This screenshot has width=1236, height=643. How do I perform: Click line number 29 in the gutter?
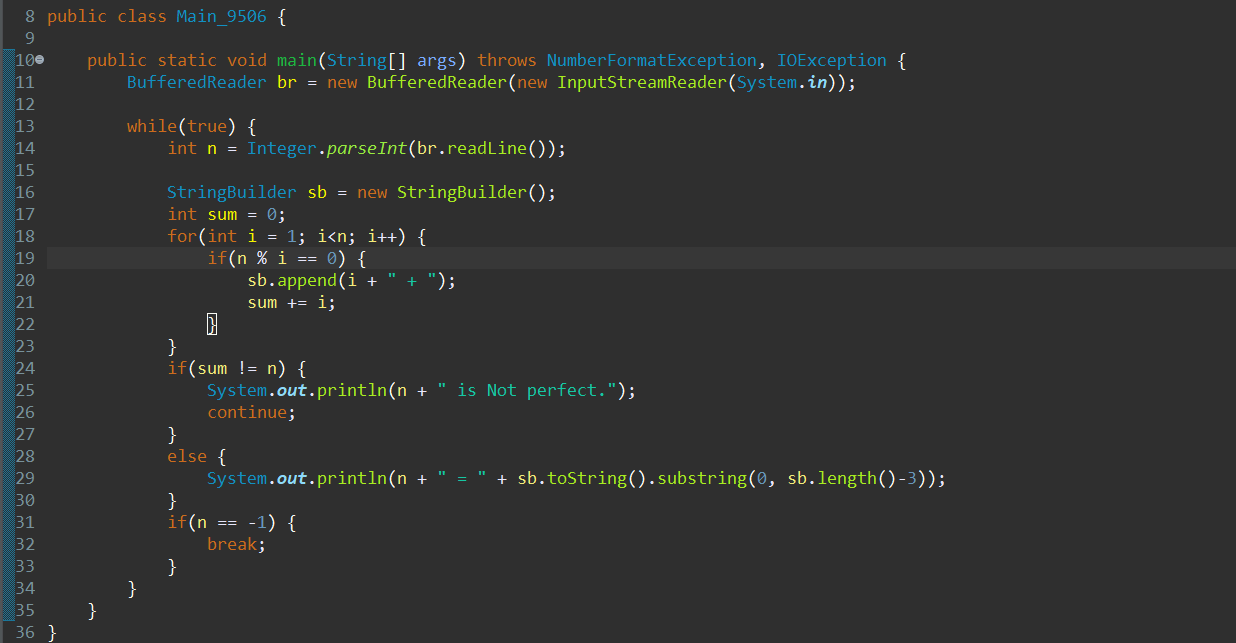25,478
